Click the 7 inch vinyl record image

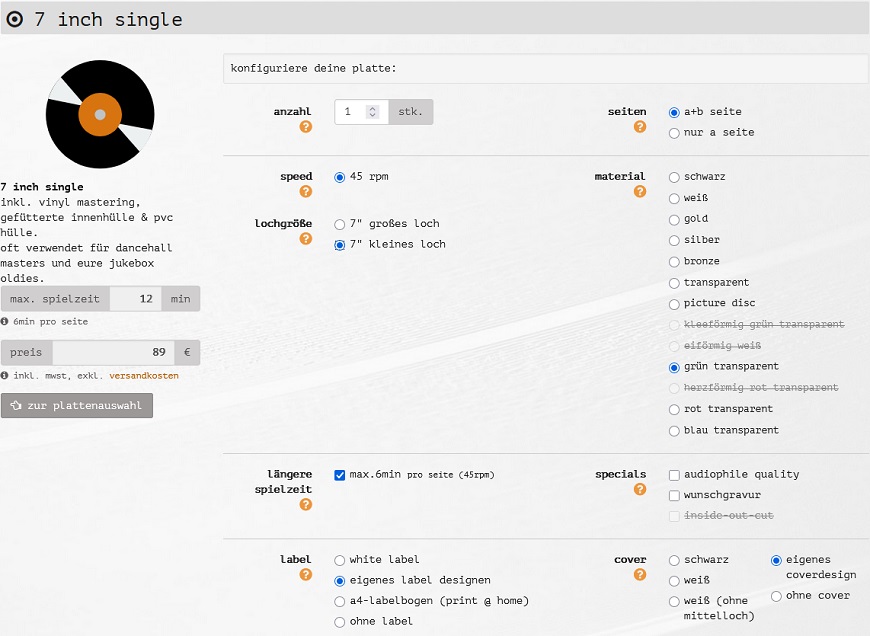(100, 114)
